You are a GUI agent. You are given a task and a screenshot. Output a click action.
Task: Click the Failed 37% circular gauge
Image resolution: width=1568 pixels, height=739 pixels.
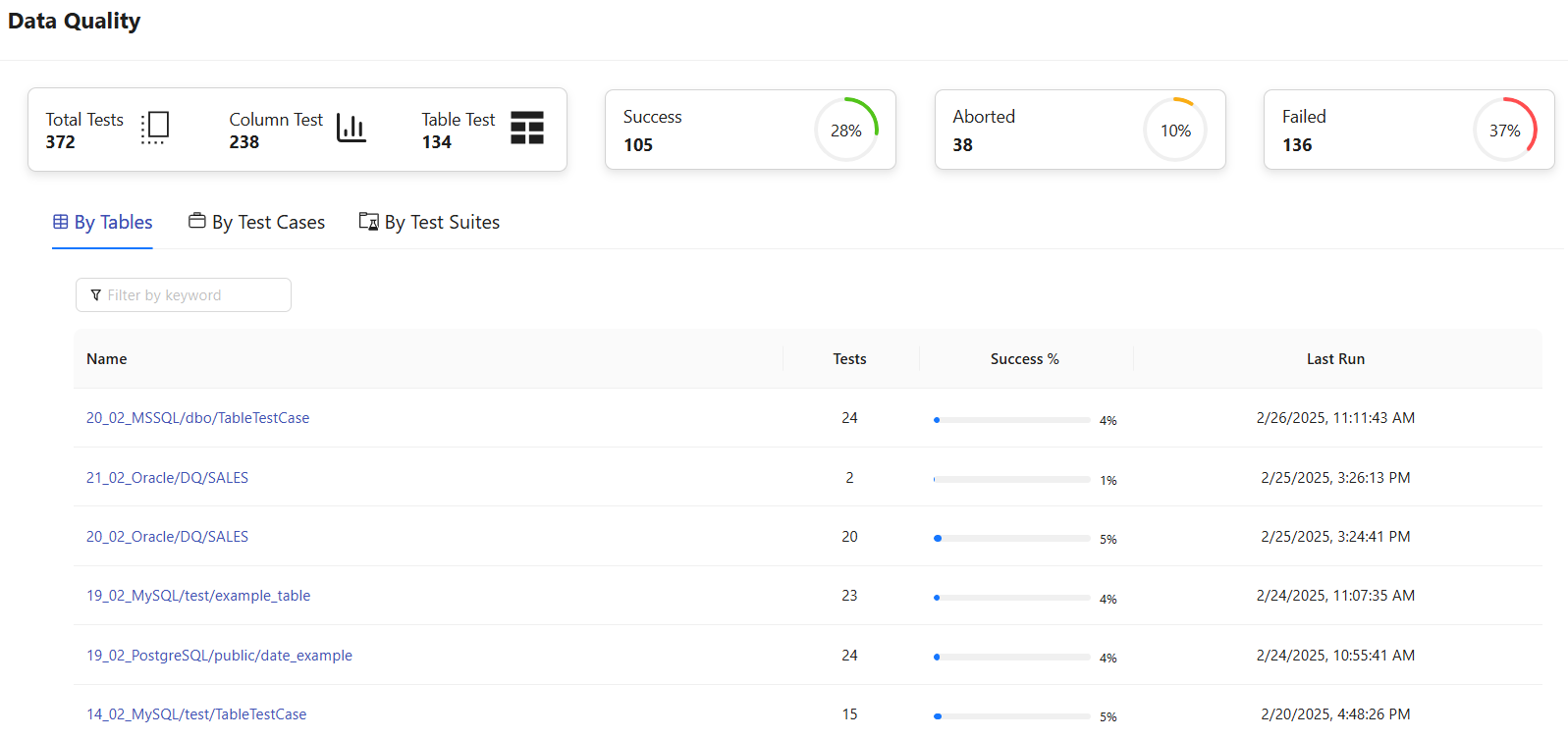[x=1504, y=130]
